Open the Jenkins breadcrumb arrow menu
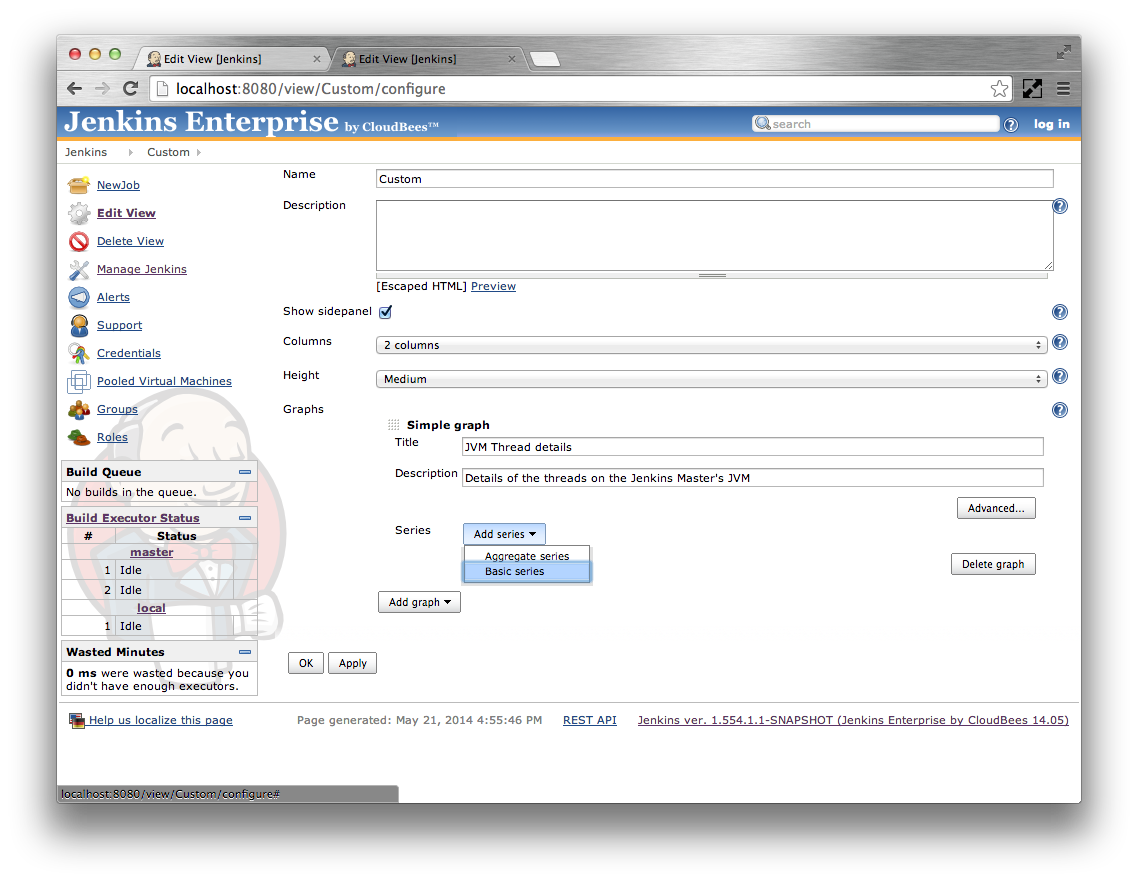This screenshot has height=882, width=1138. click(131, 152)
